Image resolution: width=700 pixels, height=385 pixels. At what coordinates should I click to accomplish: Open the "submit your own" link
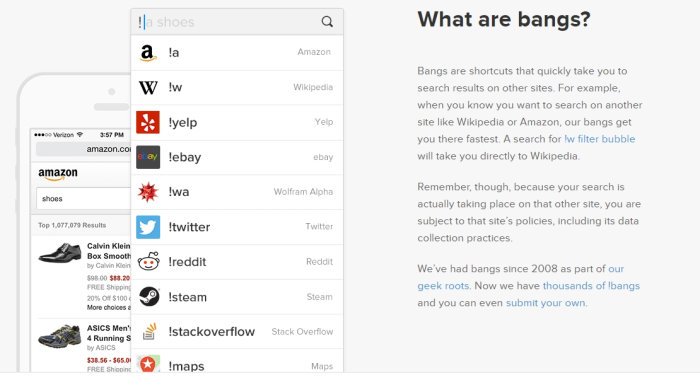pos(545,303)
